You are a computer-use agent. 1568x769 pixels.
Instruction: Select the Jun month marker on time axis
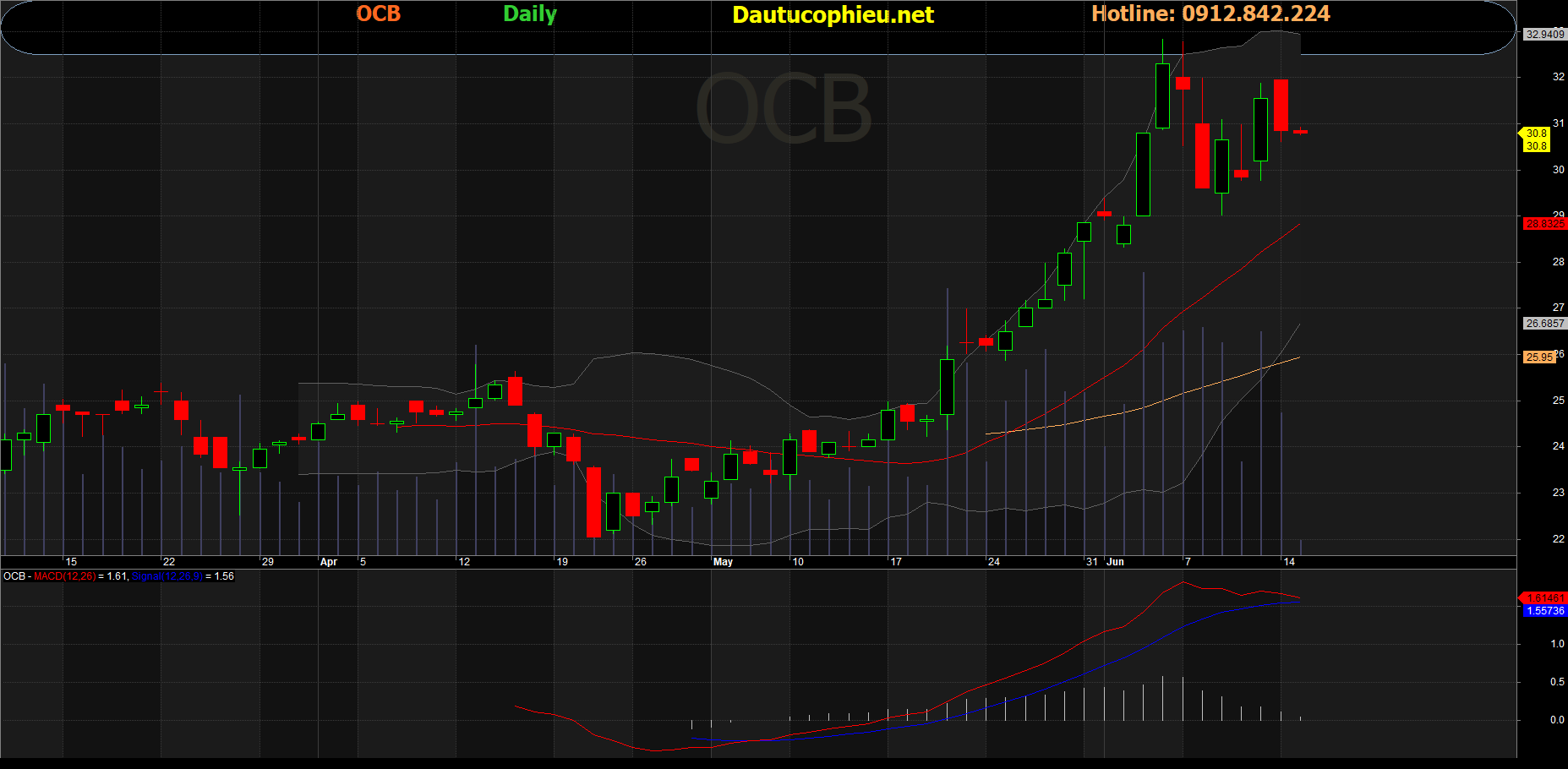(x=1116, y=562)
